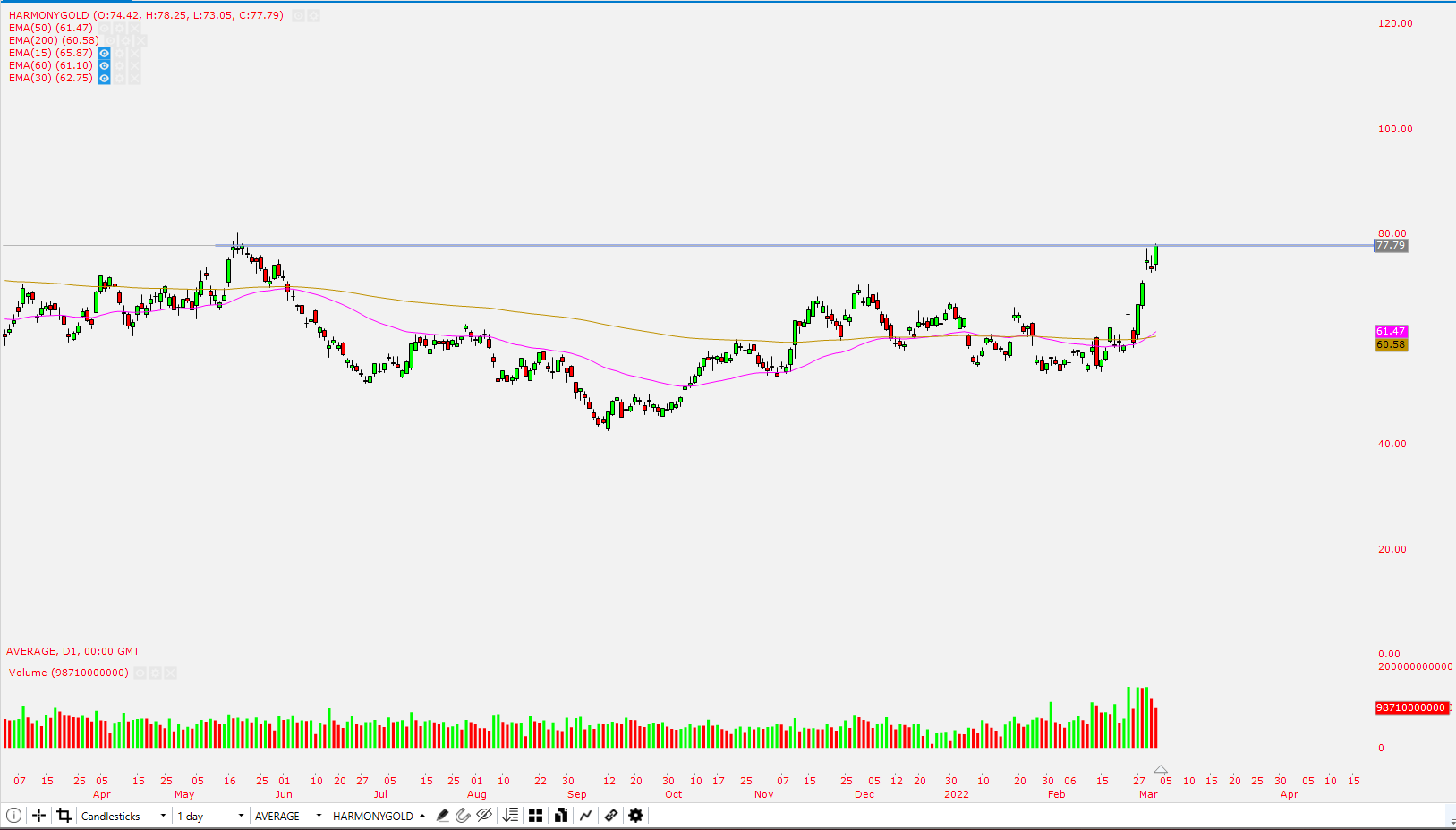The width and height of the screenshot is (1456, 830).
Task: Toggle hide-drawings crossed eye icon
Action: 484,816
